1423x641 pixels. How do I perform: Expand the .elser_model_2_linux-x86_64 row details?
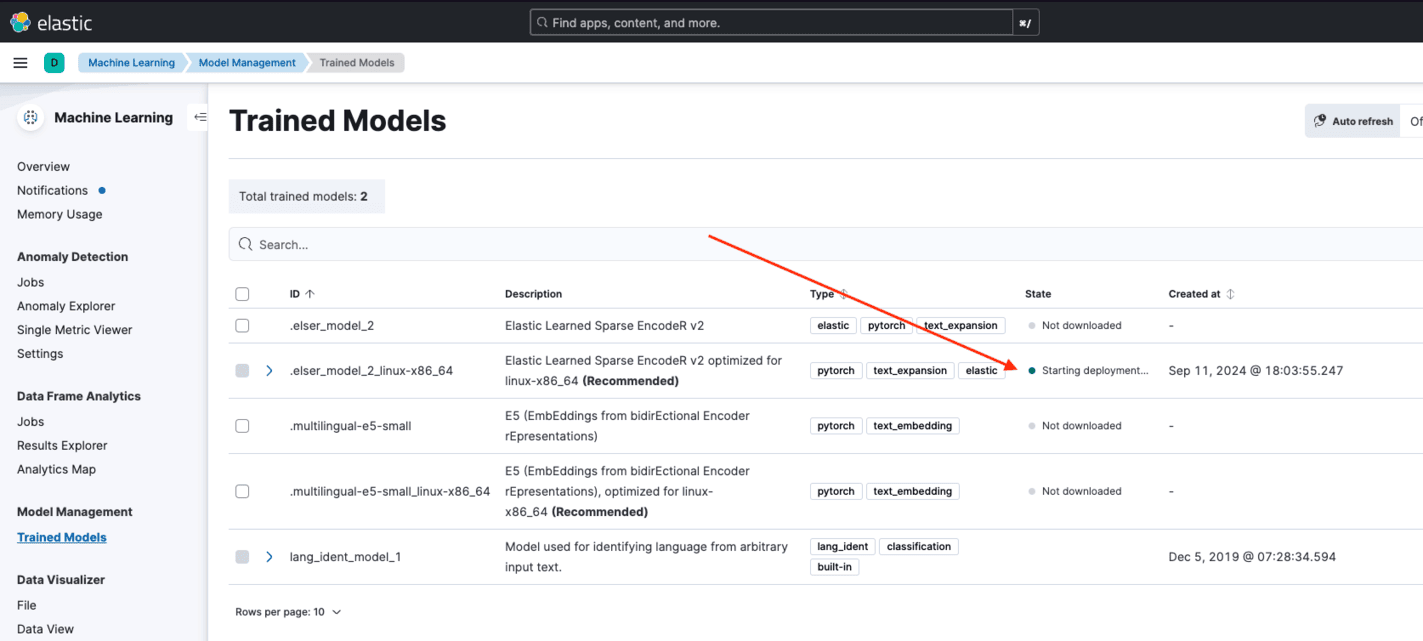pyautogui.click(x=268, y=370)
